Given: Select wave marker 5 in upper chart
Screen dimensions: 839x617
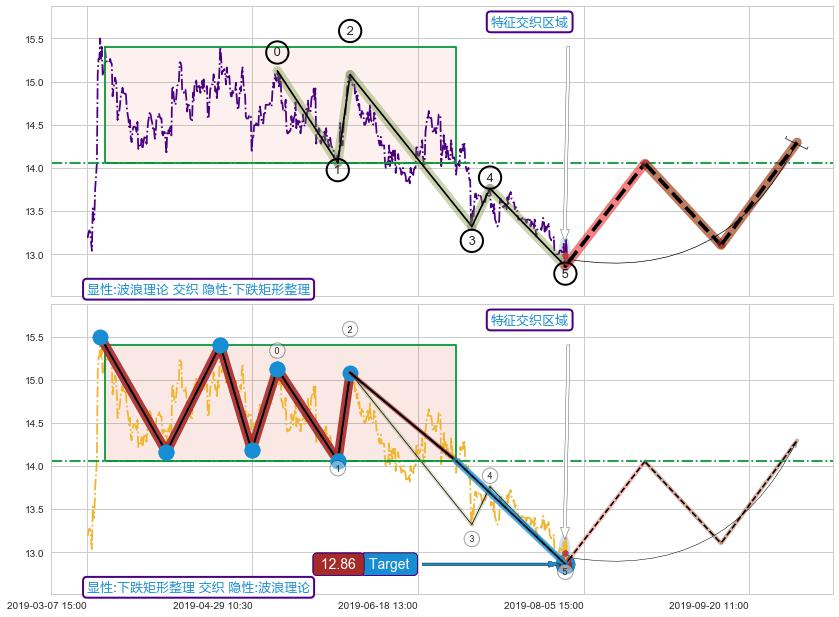Looking at the screenshot, I should click(565, 273).
